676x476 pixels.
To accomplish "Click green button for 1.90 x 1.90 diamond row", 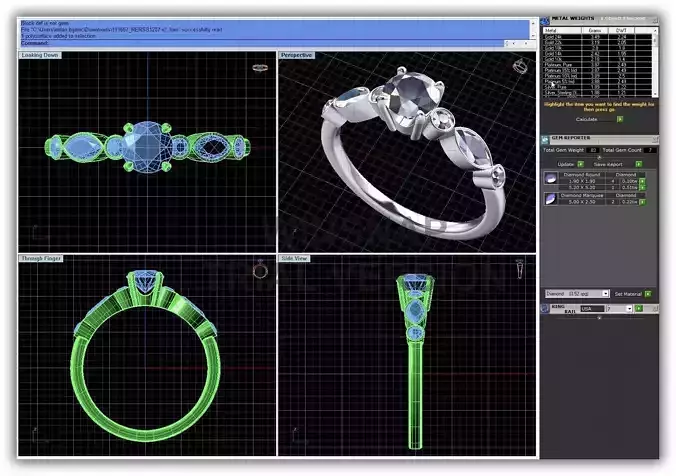I will point(642,182).
